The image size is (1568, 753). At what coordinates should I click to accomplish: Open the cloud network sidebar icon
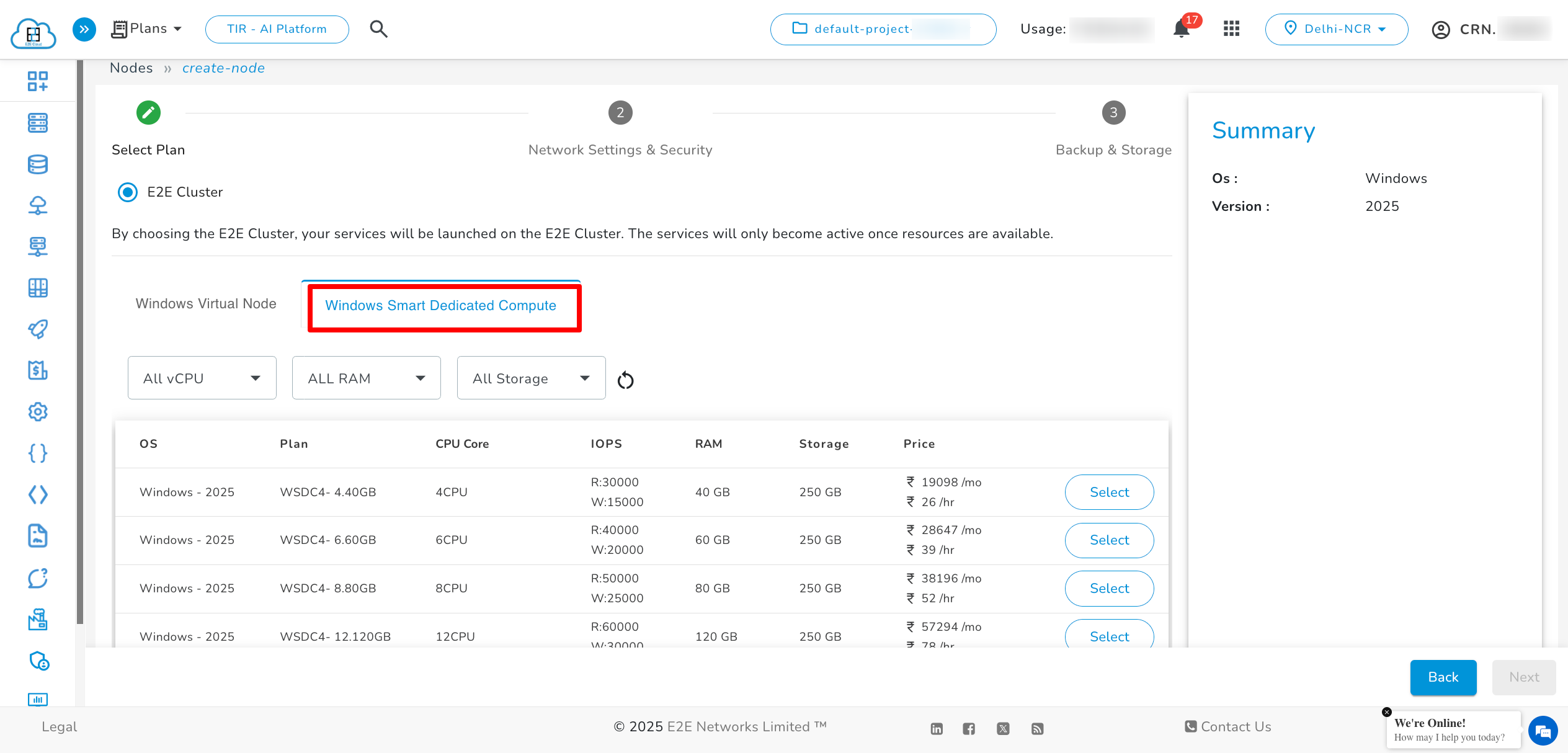click(x=38, y=205)
